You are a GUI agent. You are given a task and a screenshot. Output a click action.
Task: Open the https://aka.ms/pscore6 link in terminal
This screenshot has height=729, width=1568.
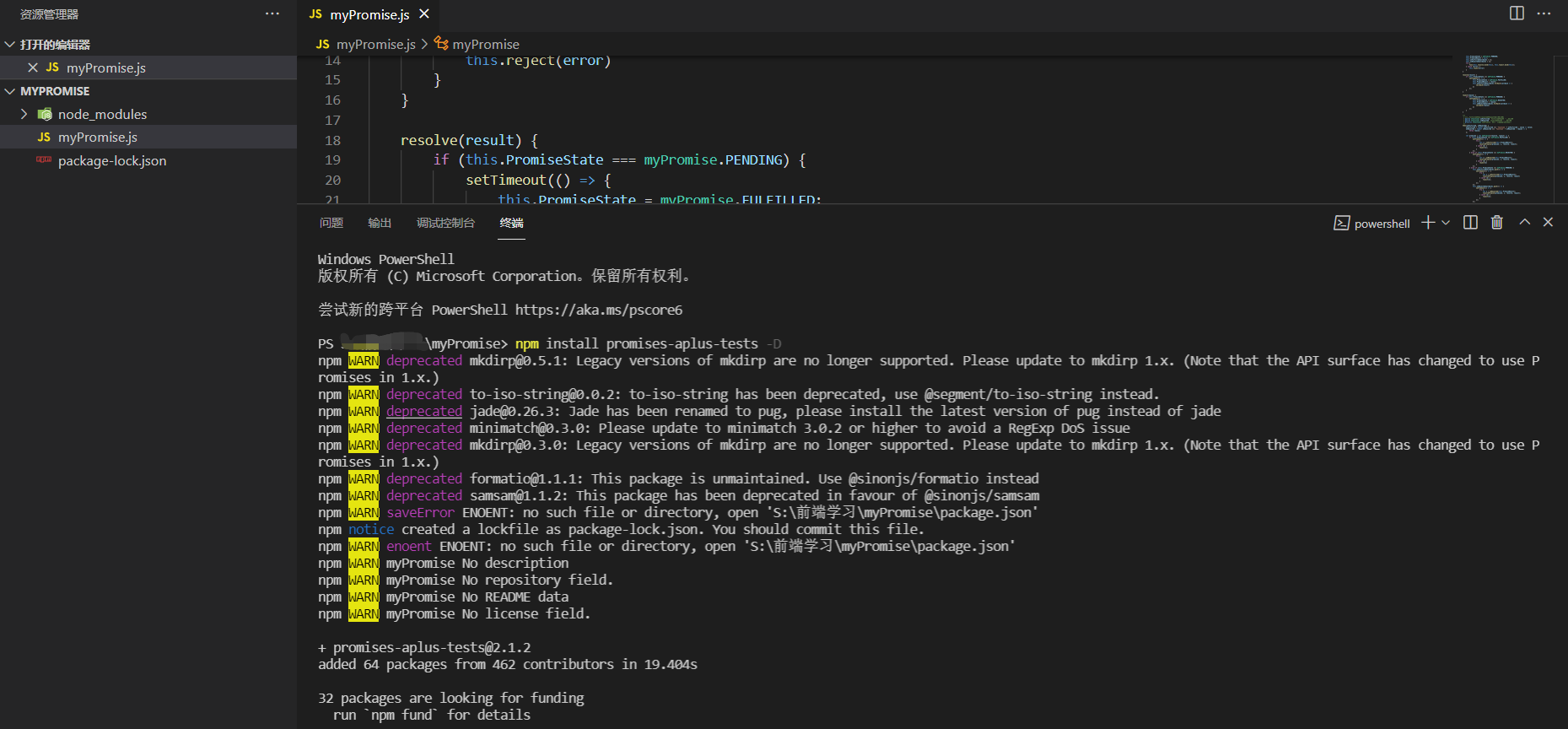tap(599, 310)
